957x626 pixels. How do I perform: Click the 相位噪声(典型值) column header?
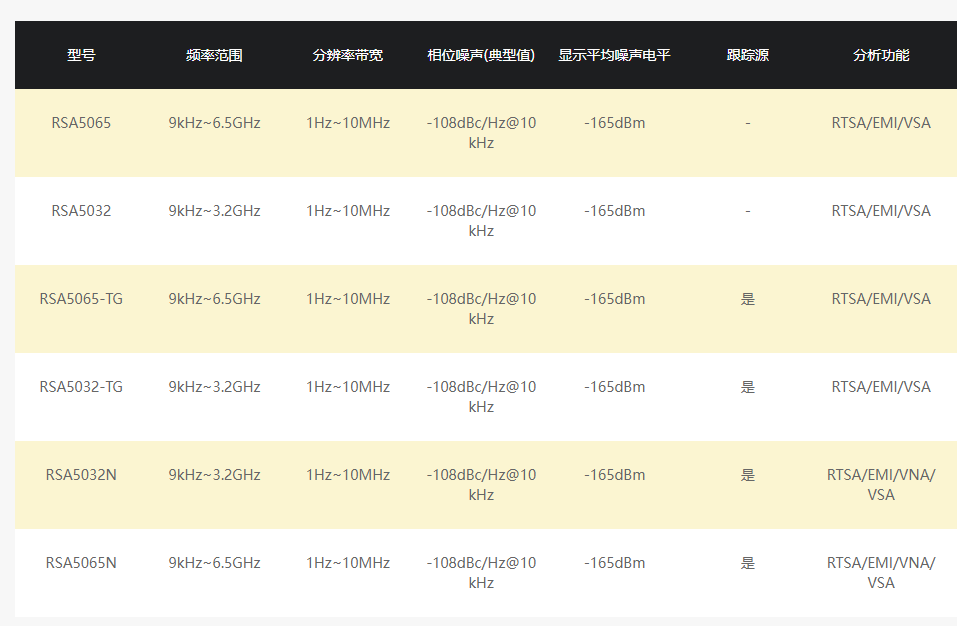pyautogui.click(x=481, y=55)
